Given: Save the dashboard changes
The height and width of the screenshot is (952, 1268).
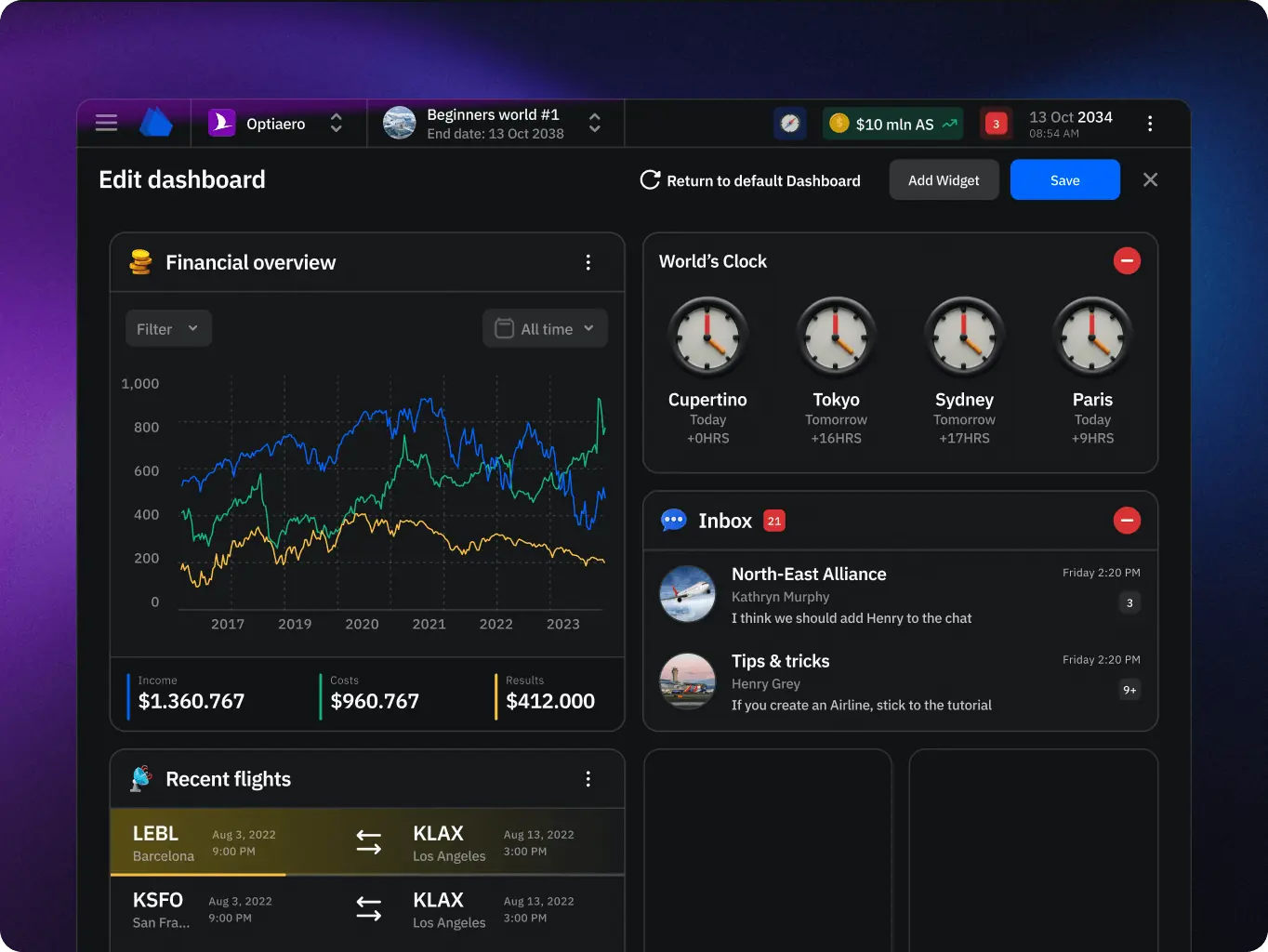Looking at the screenshot, I should 1064,180.
